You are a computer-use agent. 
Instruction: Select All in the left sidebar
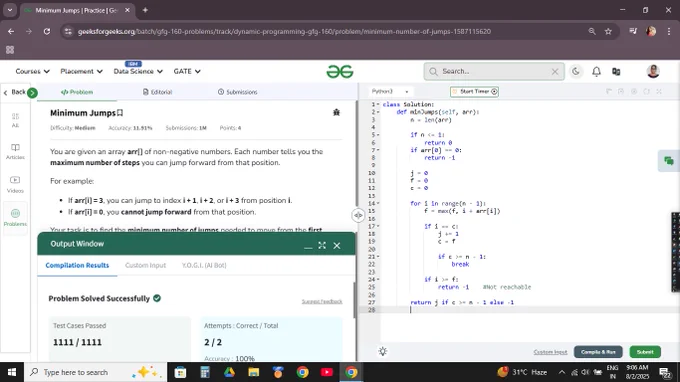tap(15, 120)
